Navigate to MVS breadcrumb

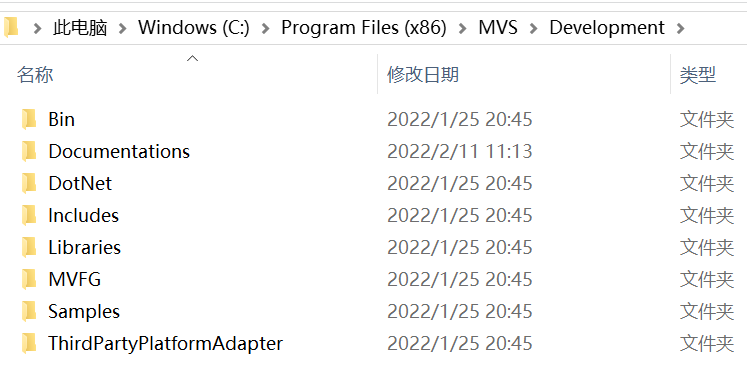point(498,28)
